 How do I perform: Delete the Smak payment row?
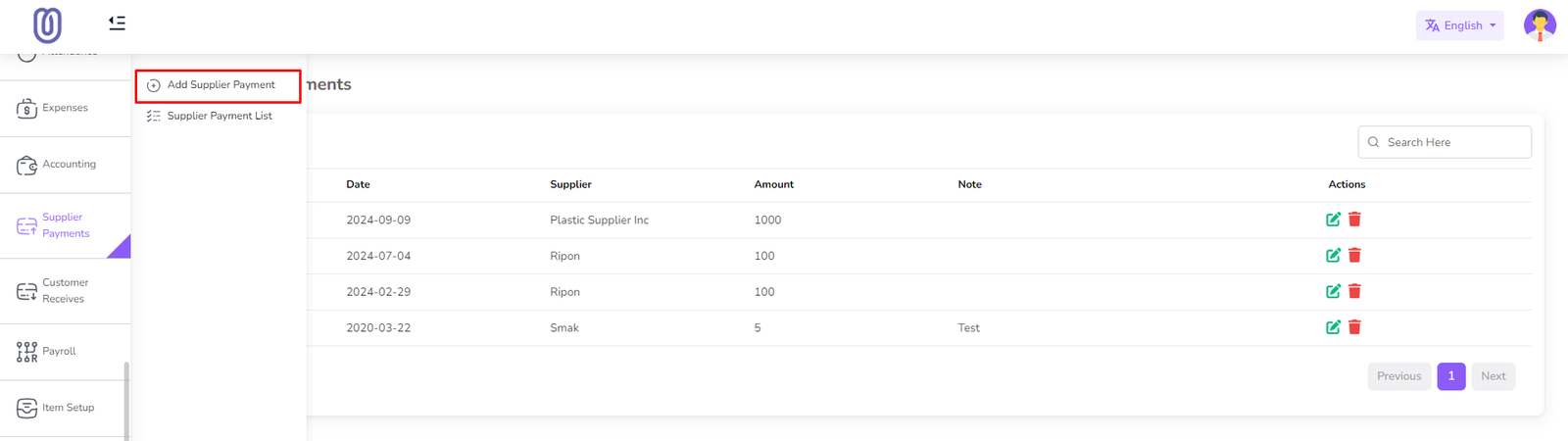tap(1354, 327)
